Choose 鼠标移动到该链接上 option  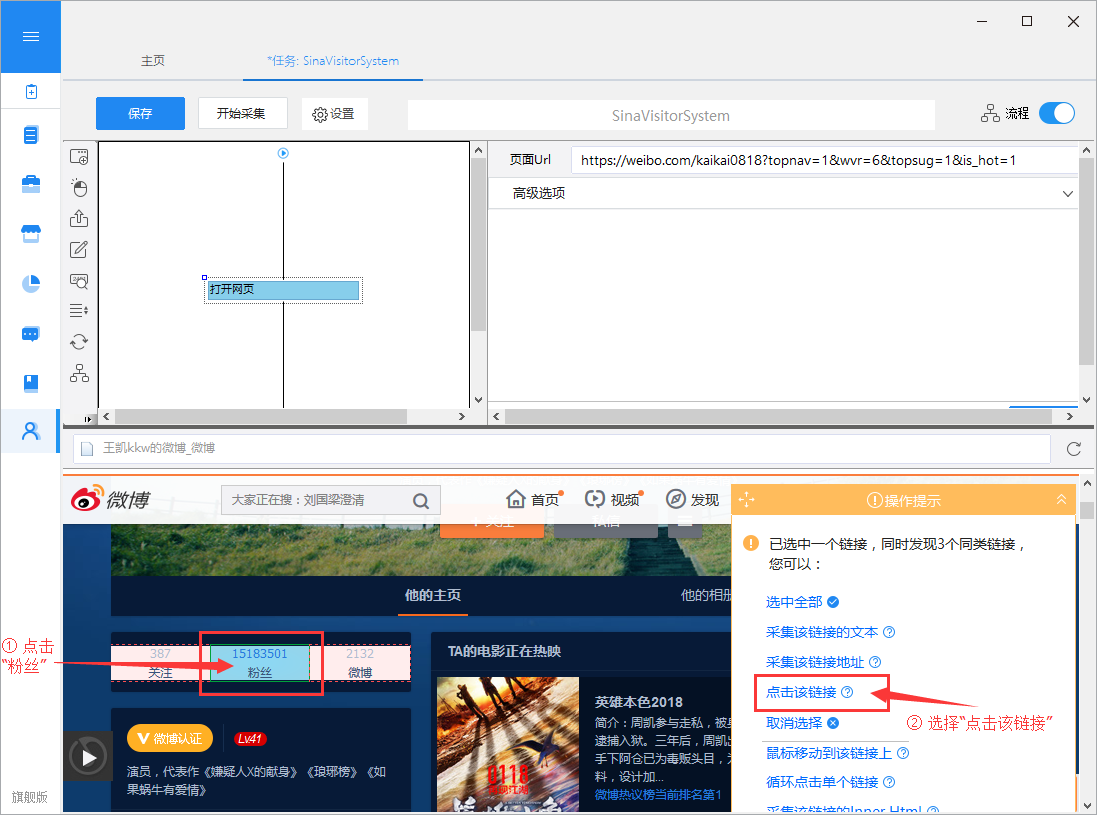[x=829, y=753]
